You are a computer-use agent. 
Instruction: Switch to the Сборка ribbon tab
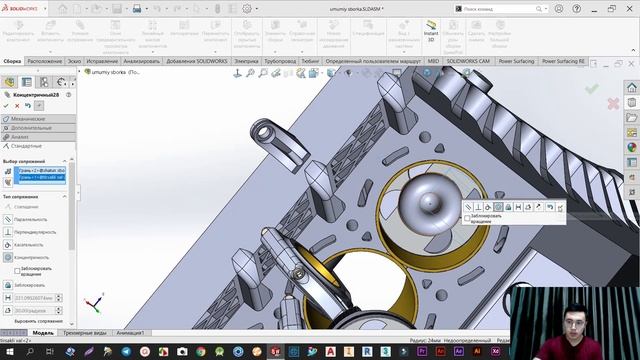click(12, 61)
